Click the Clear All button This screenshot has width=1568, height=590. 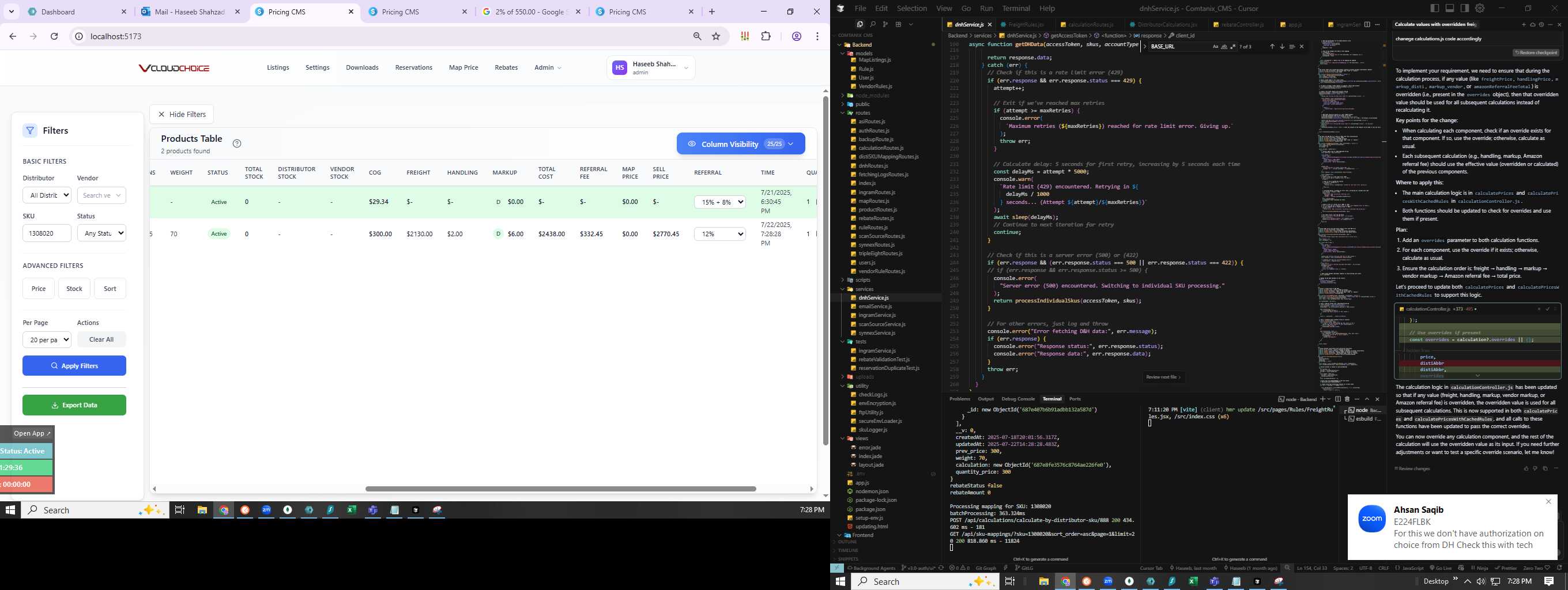101,339
